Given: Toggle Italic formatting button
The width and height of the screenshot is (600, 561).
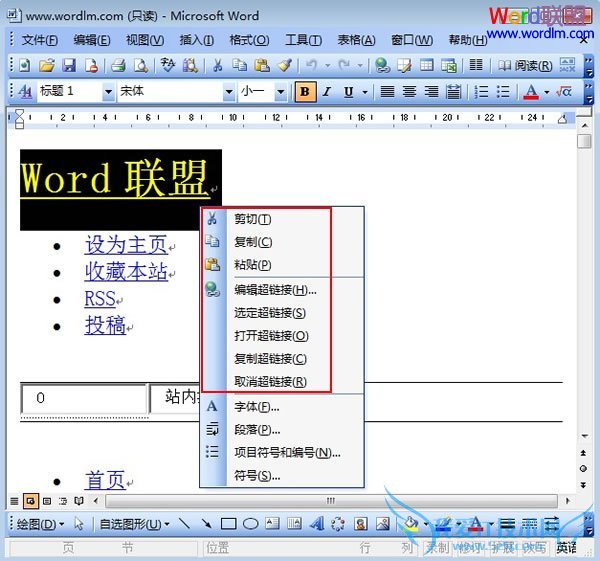Looking at the screenshot, I should click(327, 92).
